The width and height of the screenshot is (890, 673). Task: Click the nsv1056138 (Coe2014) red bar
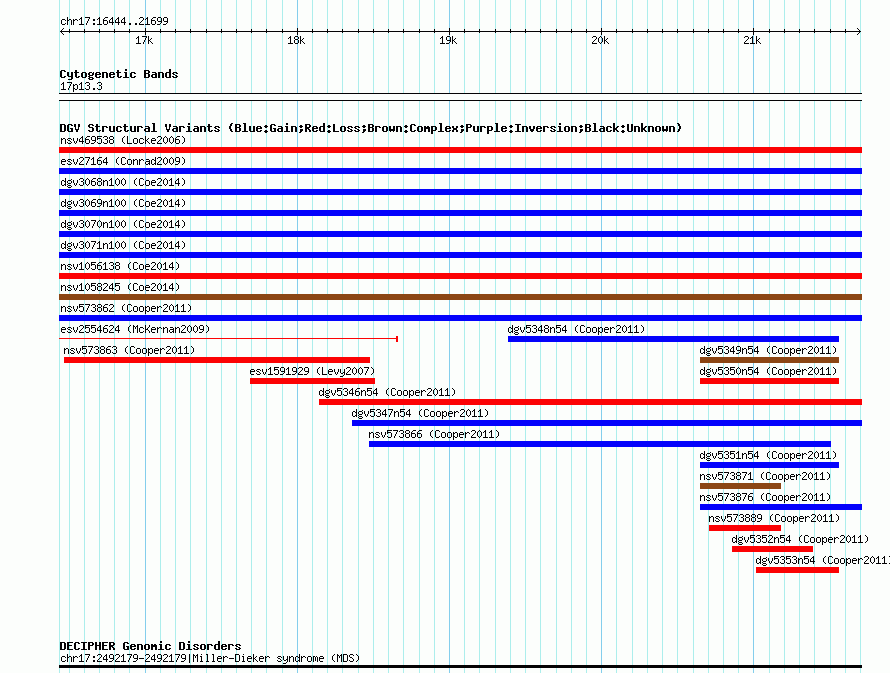(x=460, y=276)
